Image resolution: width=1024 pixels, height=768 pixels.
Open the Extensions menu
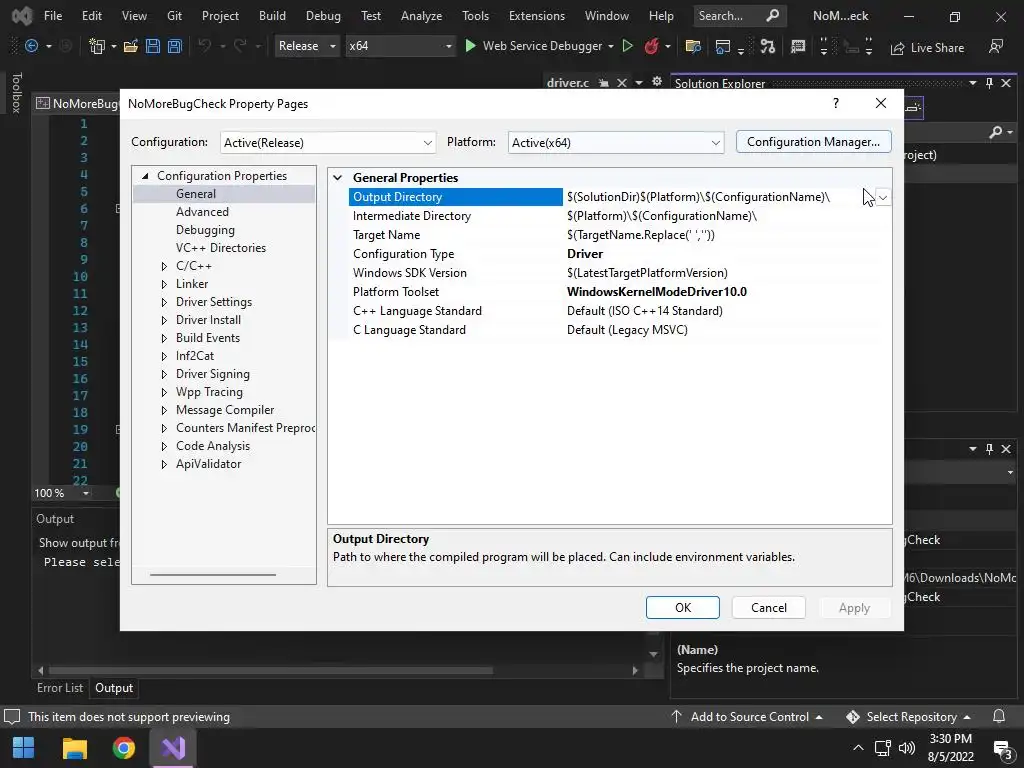click(x=537, y=16)
